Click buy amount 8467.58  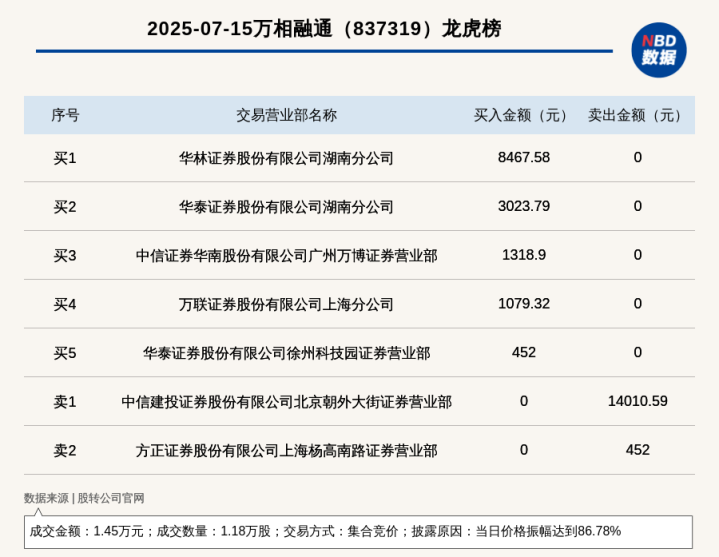[x=524, y=158]
